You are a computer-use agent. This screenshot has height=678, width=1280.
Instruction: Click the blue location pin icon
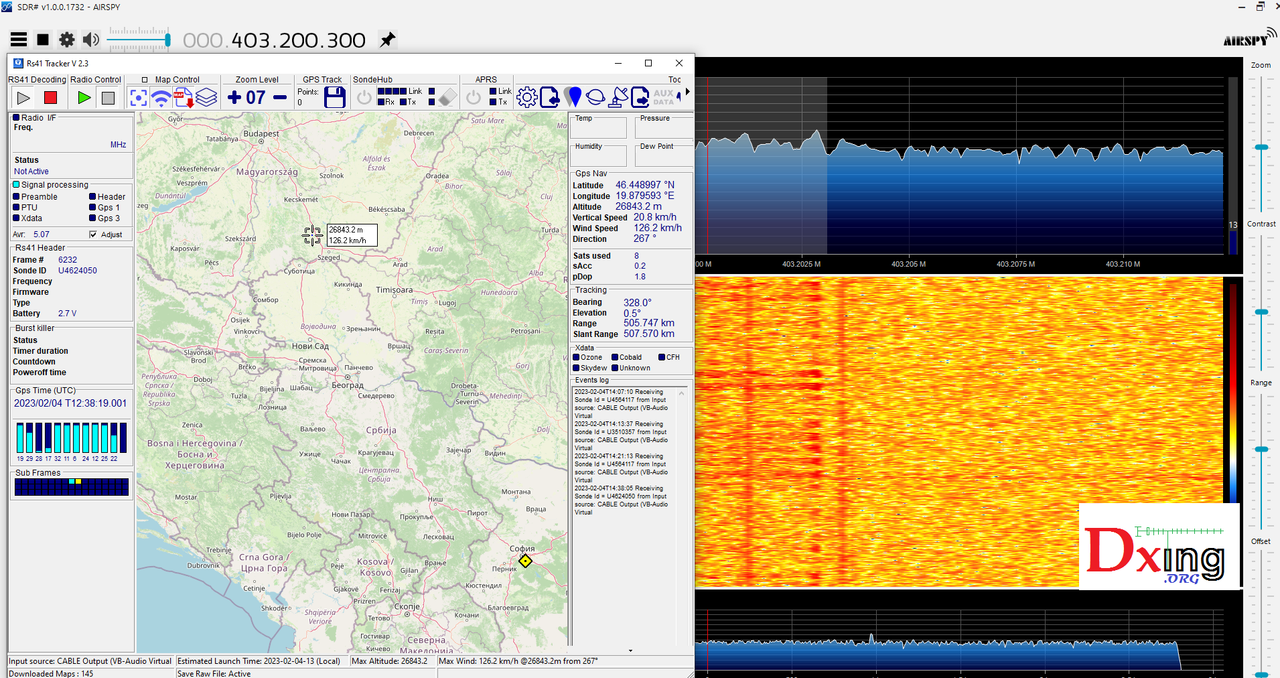click(x=573, y=97)
